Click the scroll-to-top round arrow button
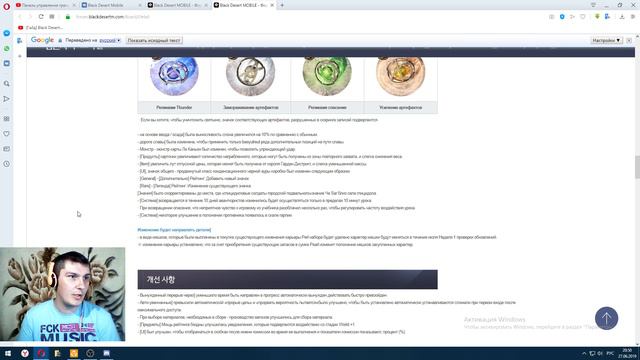Image resolution: width=640 pixels, height=360 pixels. [606, 318]
